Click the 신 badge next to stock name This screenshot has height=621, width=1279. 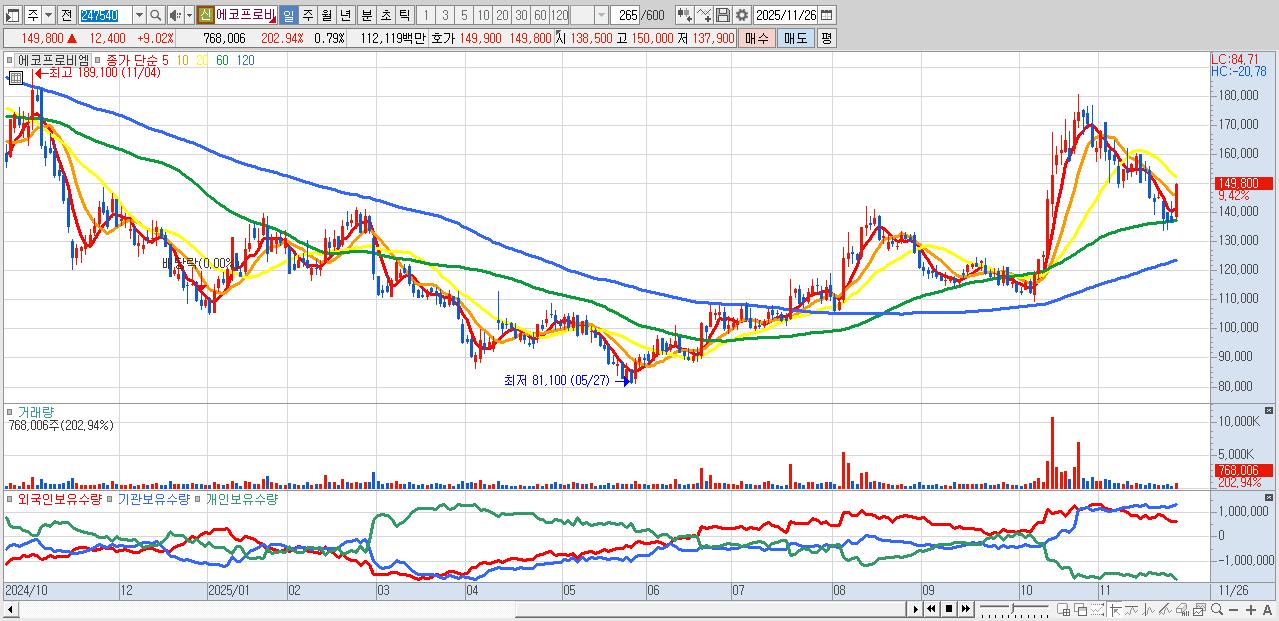coord(204,15)
